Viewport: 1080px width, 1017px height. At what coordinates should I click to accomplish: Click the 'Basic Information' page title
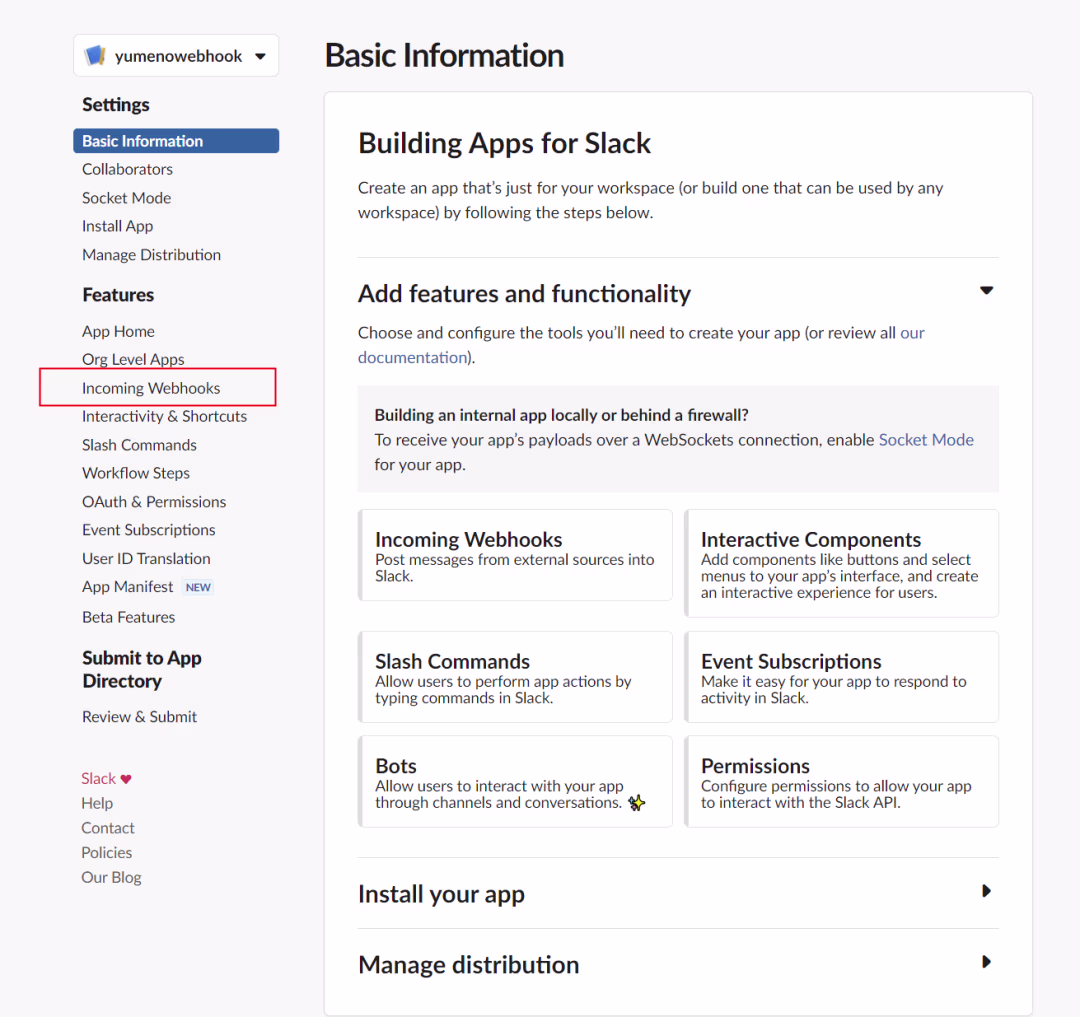(x=444, y=56)
